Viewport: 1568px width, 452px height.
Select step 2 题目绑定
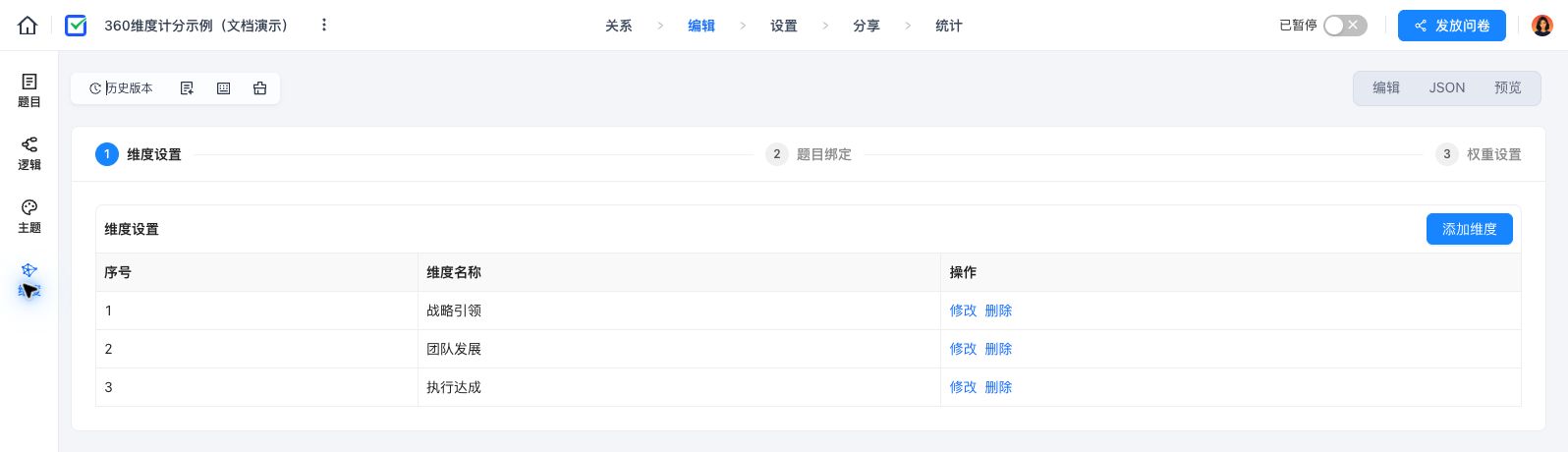[809, 154]
